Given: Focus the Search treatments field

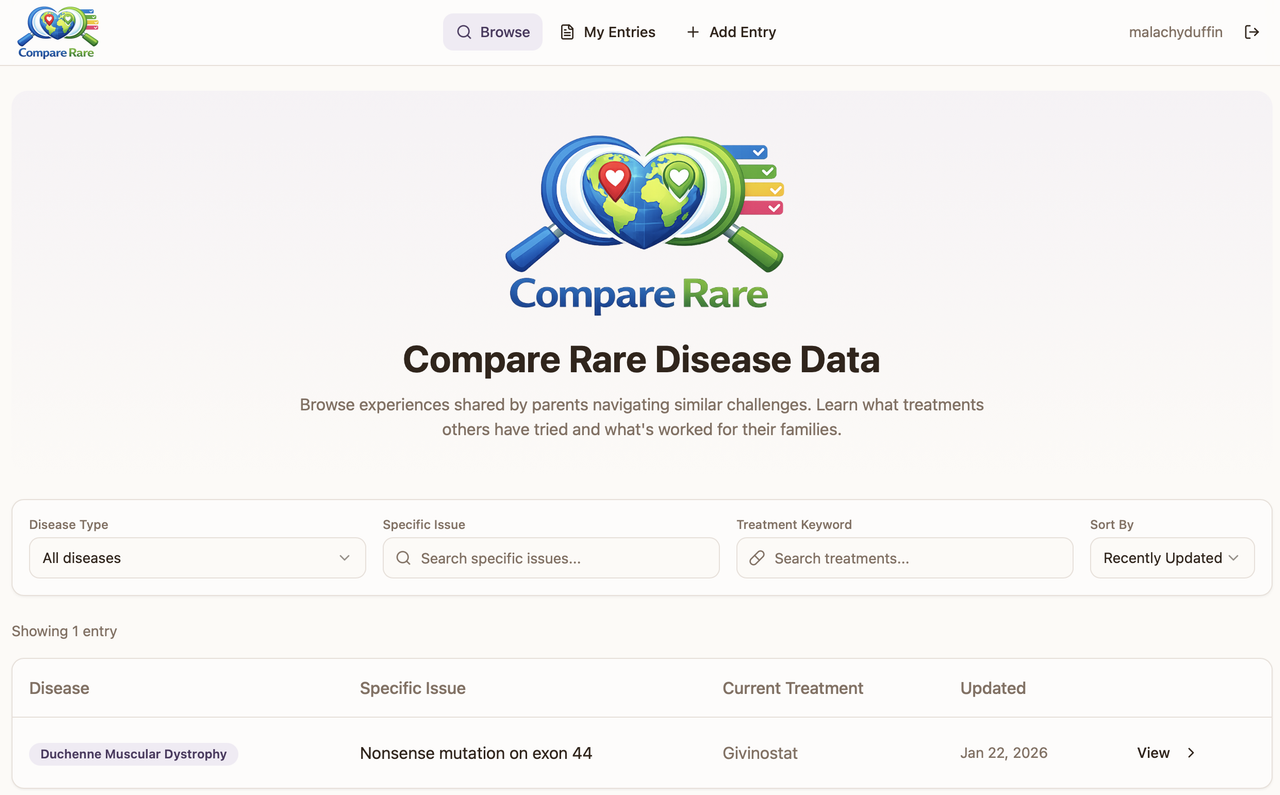Looking at the screenshot, I should 905,558.
